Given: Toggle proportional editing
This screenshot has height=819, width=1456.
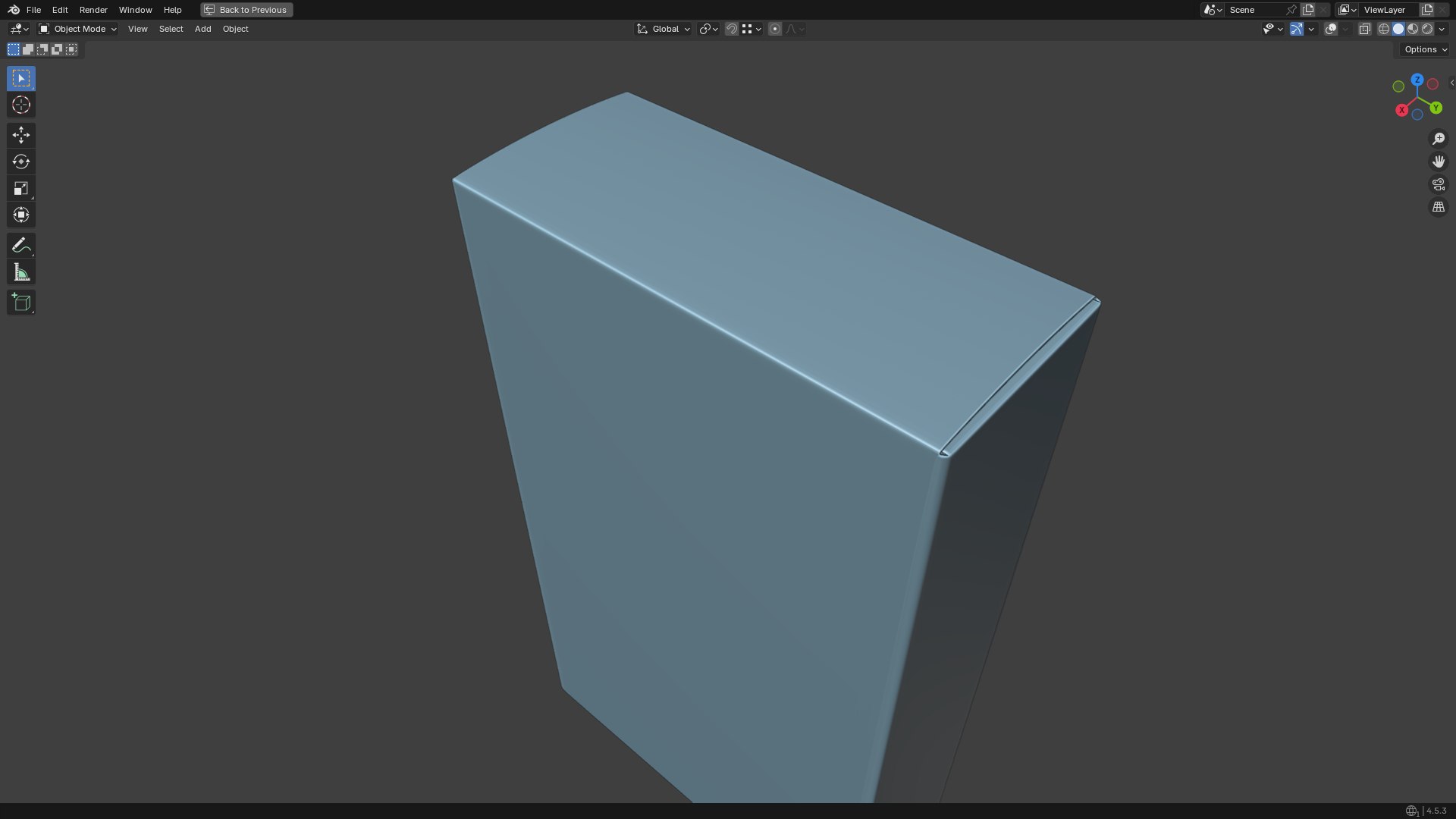Looking at the screenshot, I should (x=775, y=29).
